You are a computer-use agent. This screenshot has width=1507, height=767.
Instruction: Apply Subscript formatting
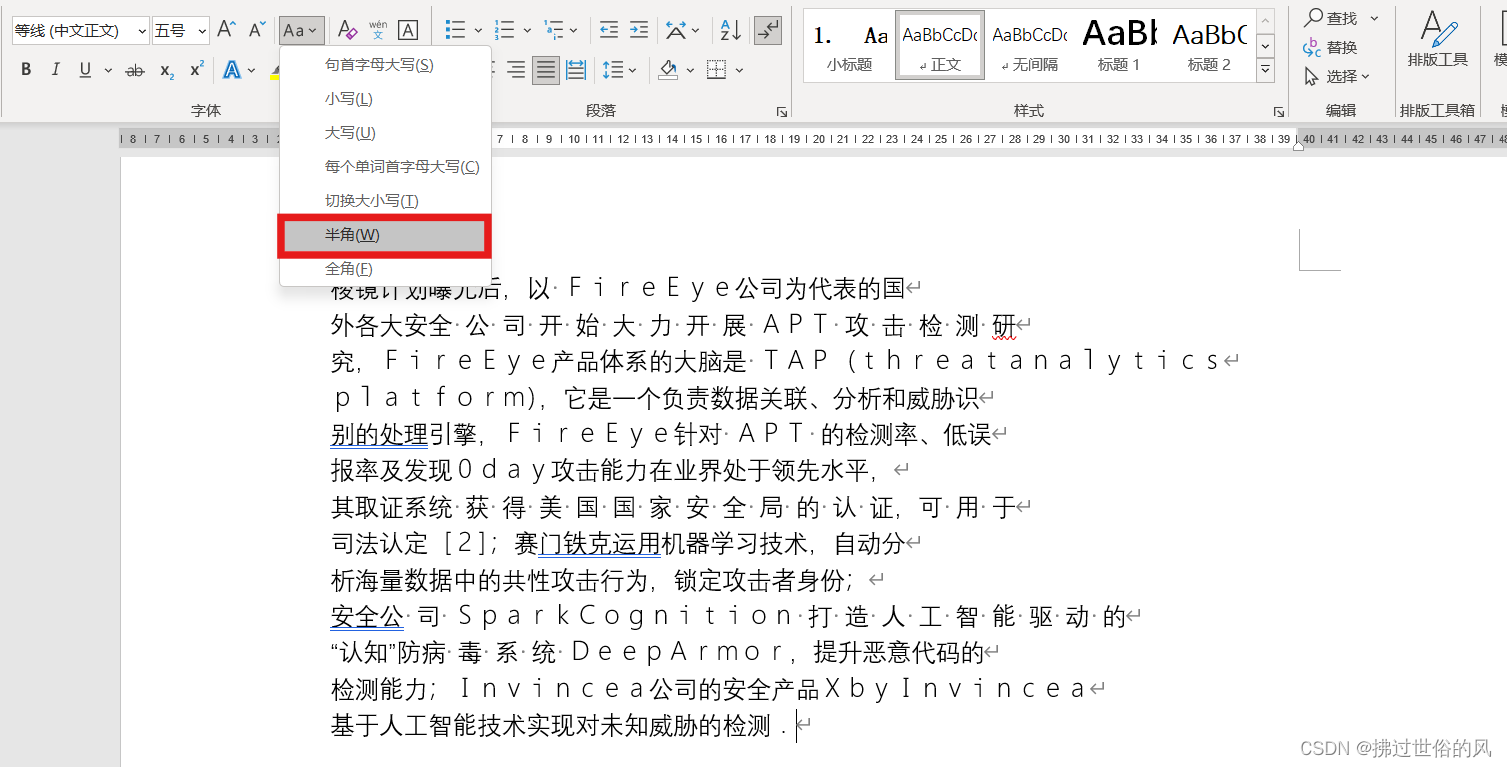tap(167, 70)
